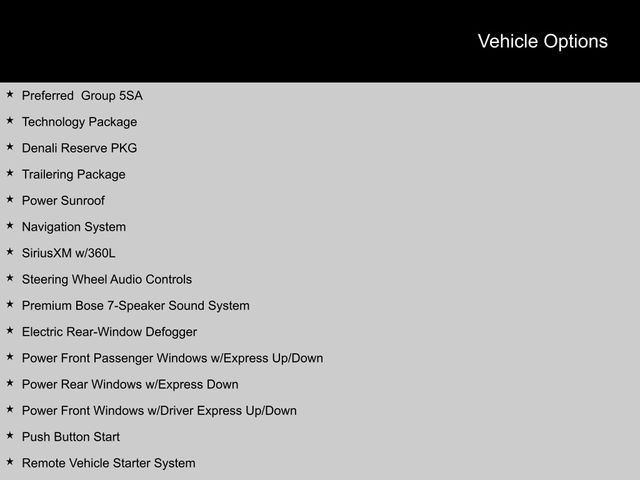Click the star bullet beside Power Sunroof
The width and height of the screenshot is (640, 480).
click(9, 200)
